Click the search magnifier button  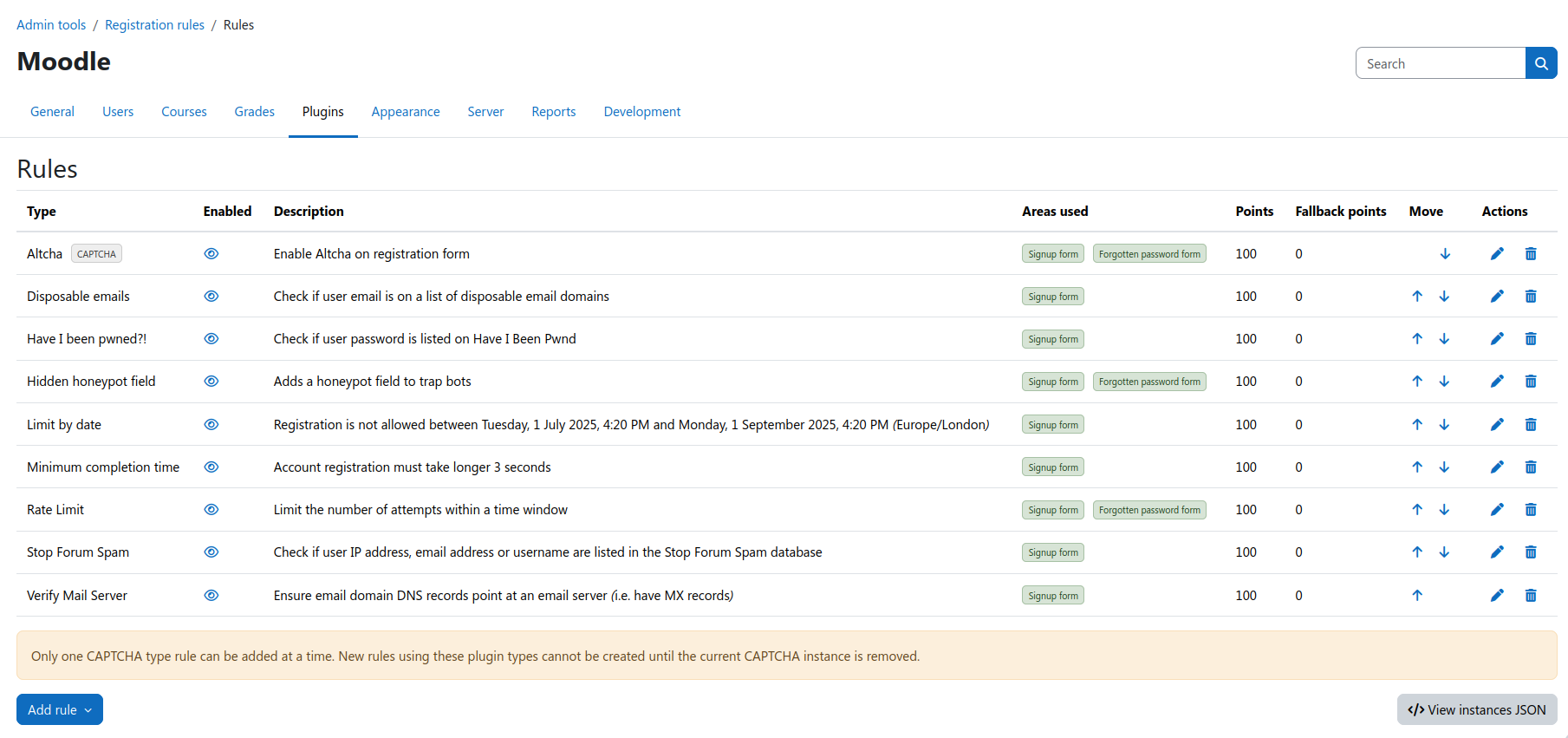coord(1541,63)
